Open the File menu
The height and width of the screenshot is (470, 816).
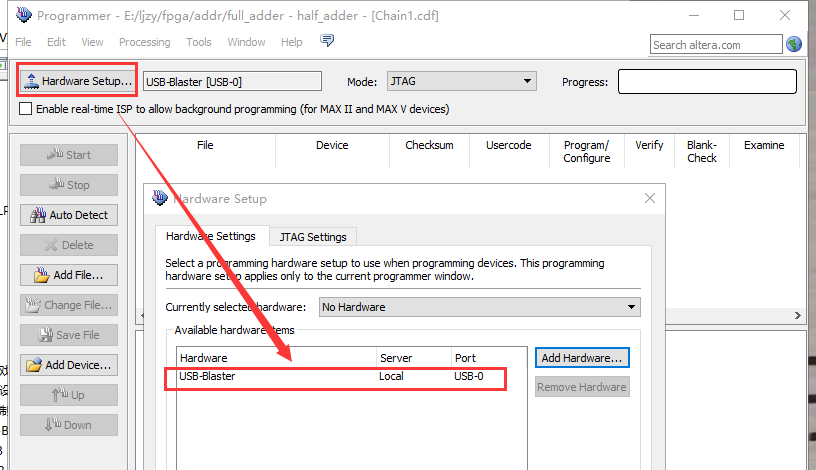coord(23,42)
